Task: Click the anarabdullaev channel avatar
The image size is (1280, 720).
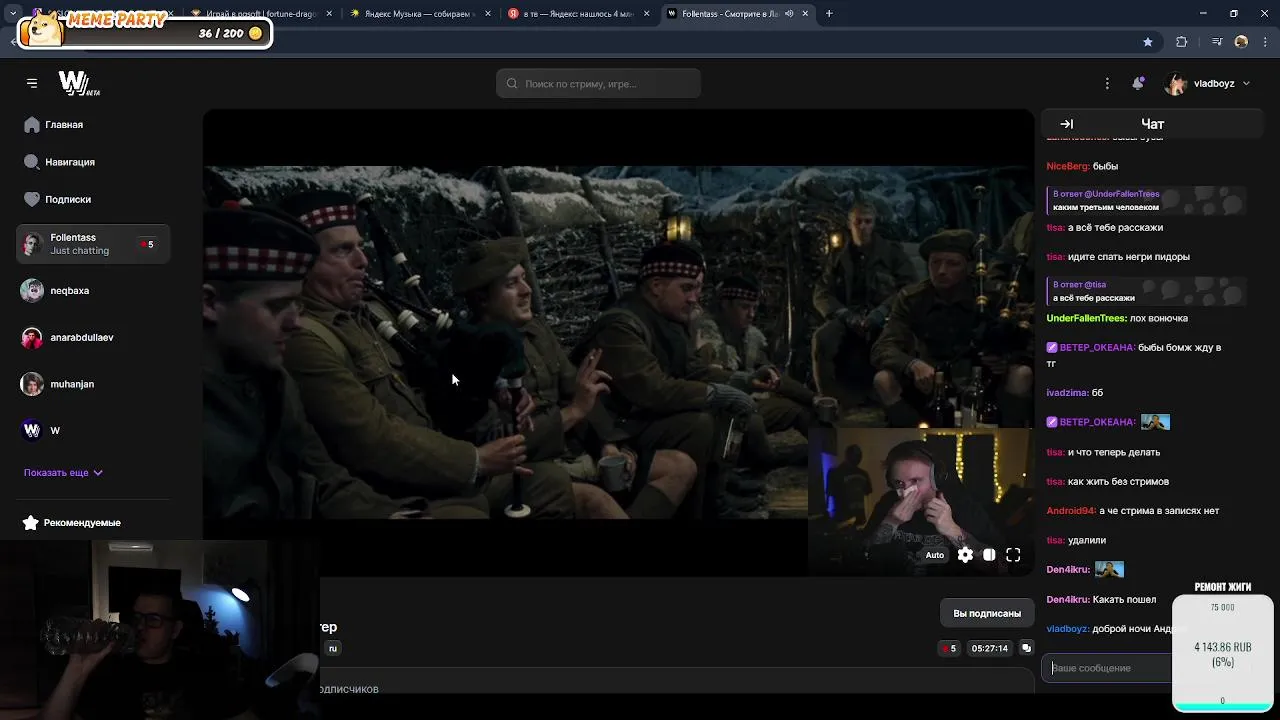Action: 32,338
